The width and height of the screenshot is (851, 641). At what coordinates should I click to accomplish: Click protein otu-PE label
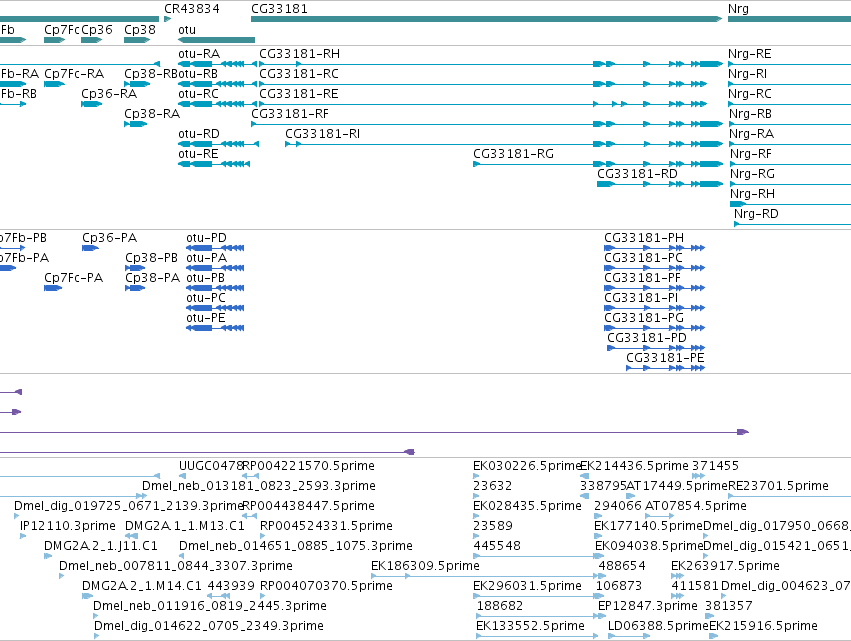206,318
